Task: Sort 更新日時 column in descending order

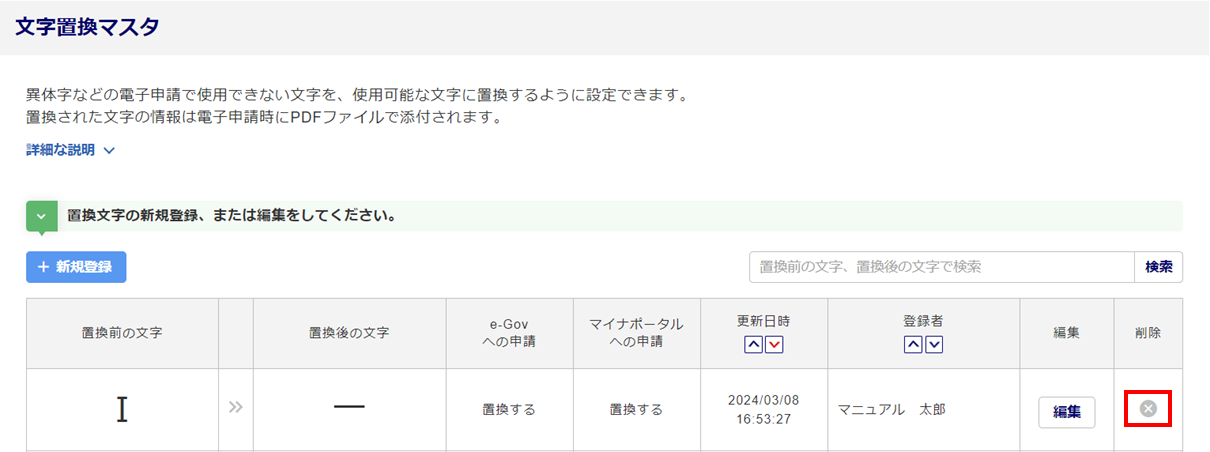Action: 774,345
